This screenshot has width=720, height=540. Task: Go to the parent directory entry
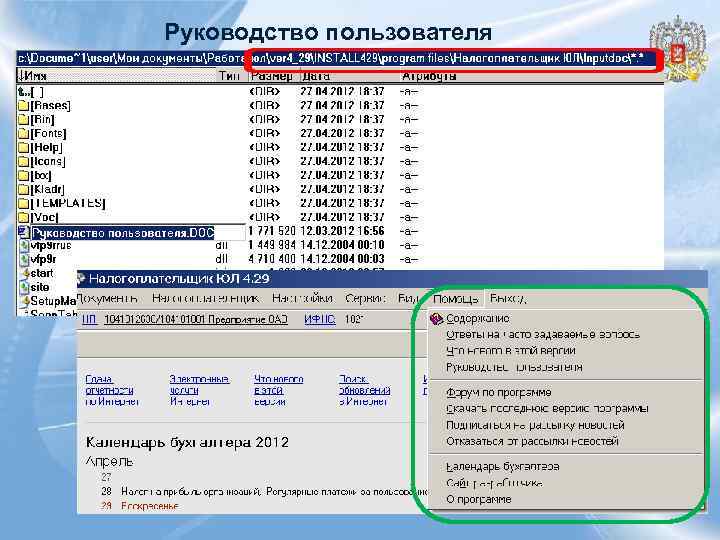click(x=31, y=92)
